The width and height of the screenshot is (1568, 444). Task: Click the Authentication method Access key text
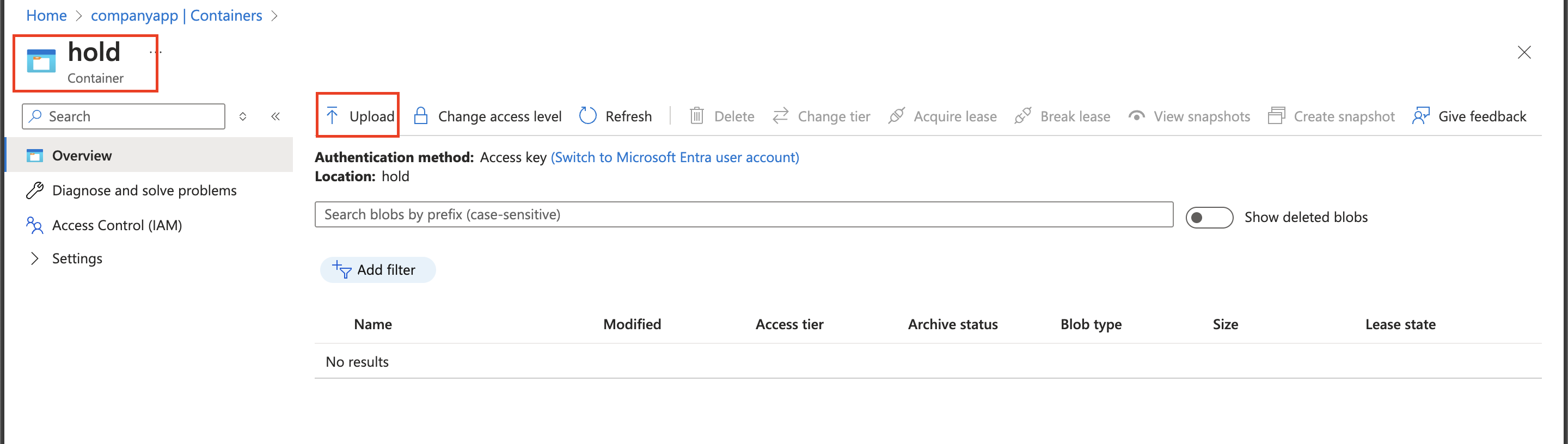click(430, 157)
